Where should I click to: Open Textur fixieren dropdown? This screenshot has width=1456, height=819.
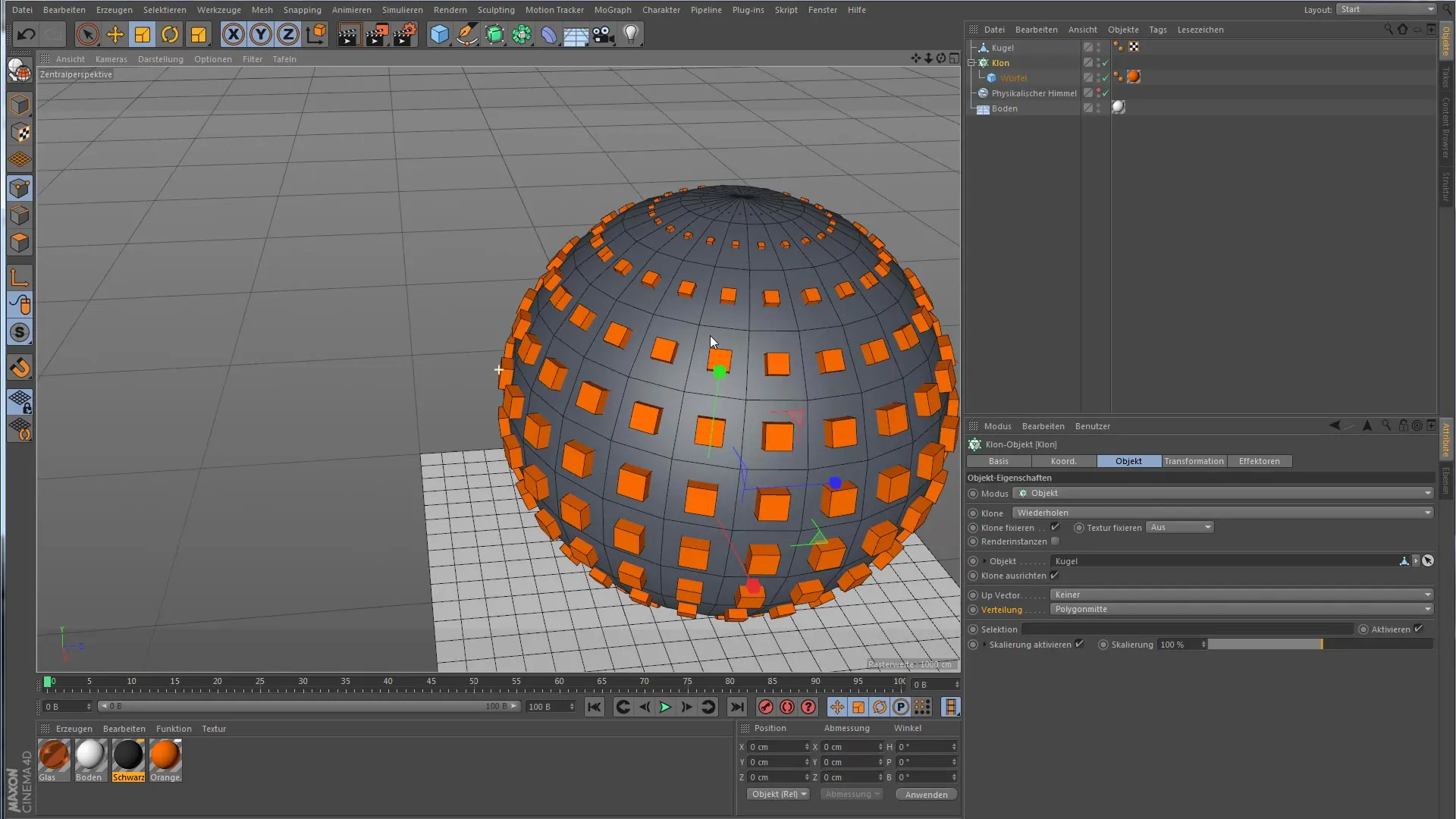tap(1180, 527)
